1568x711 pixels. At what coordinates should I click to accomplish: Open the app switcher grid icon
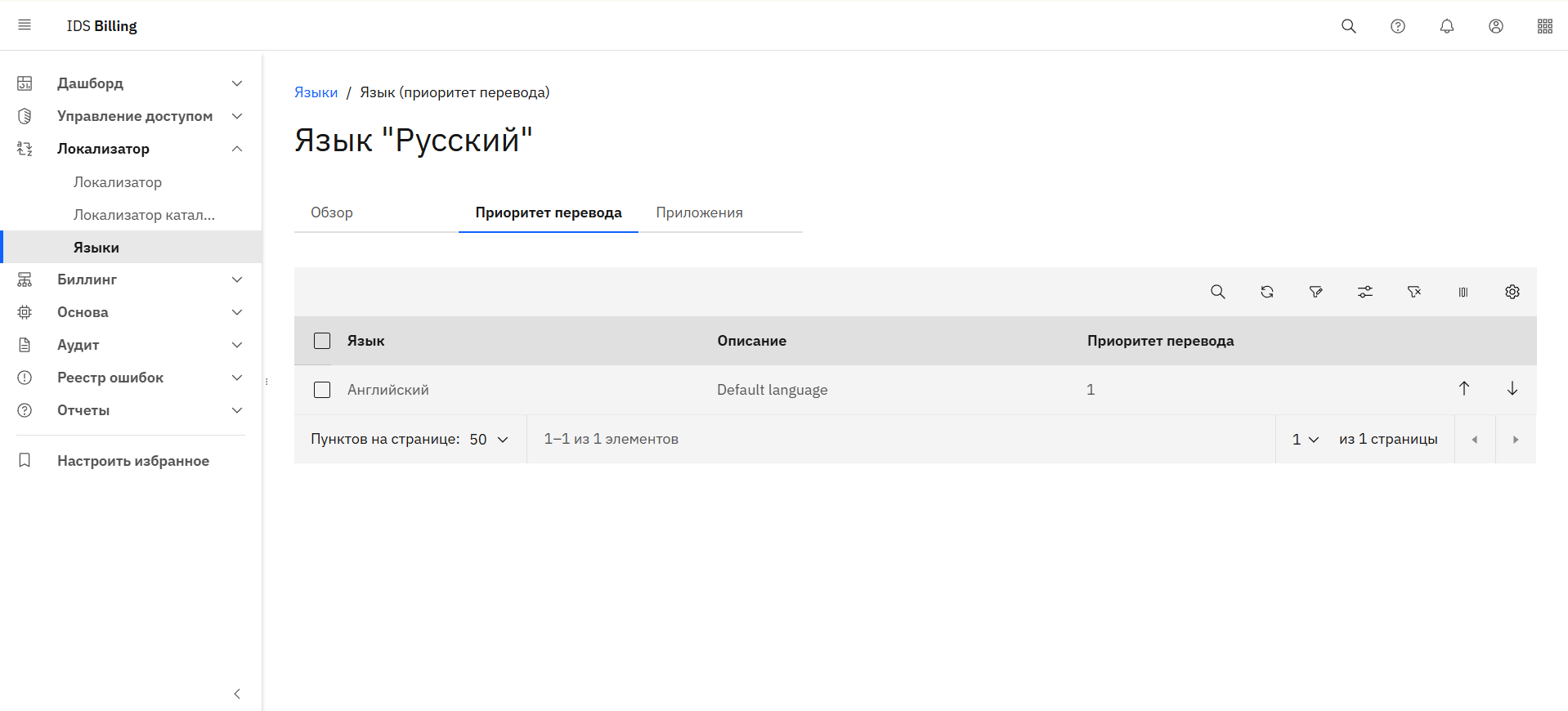[1544, 26]
